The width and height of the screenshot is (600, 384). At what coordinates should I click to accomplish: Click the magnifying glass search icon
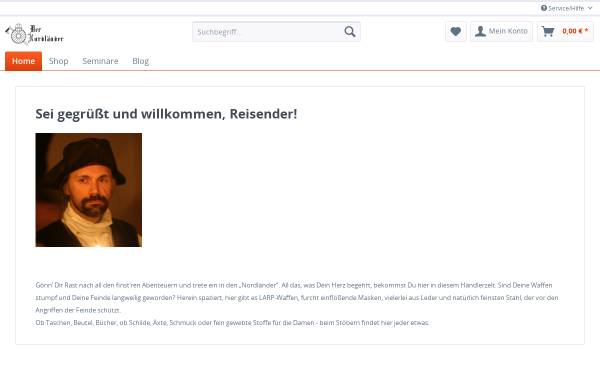pos(350,32)
